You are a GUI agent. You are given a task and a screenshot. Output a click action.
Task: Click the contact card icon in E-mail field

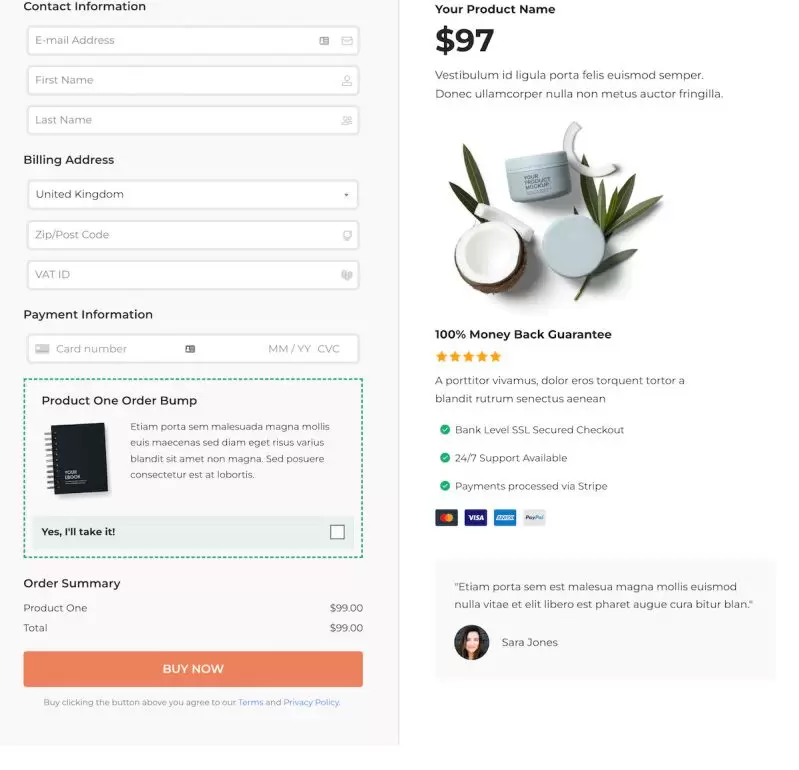click(x=324, y=41)
